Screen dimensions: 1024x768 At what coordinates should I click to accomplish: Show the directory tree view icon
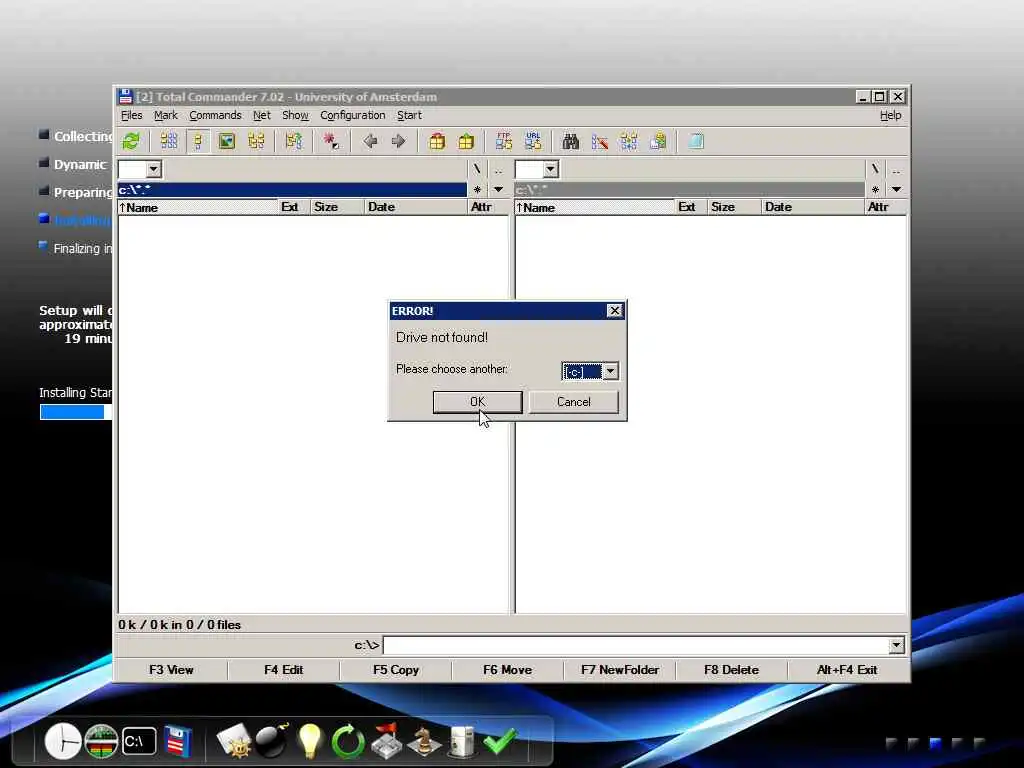(256, 141)
